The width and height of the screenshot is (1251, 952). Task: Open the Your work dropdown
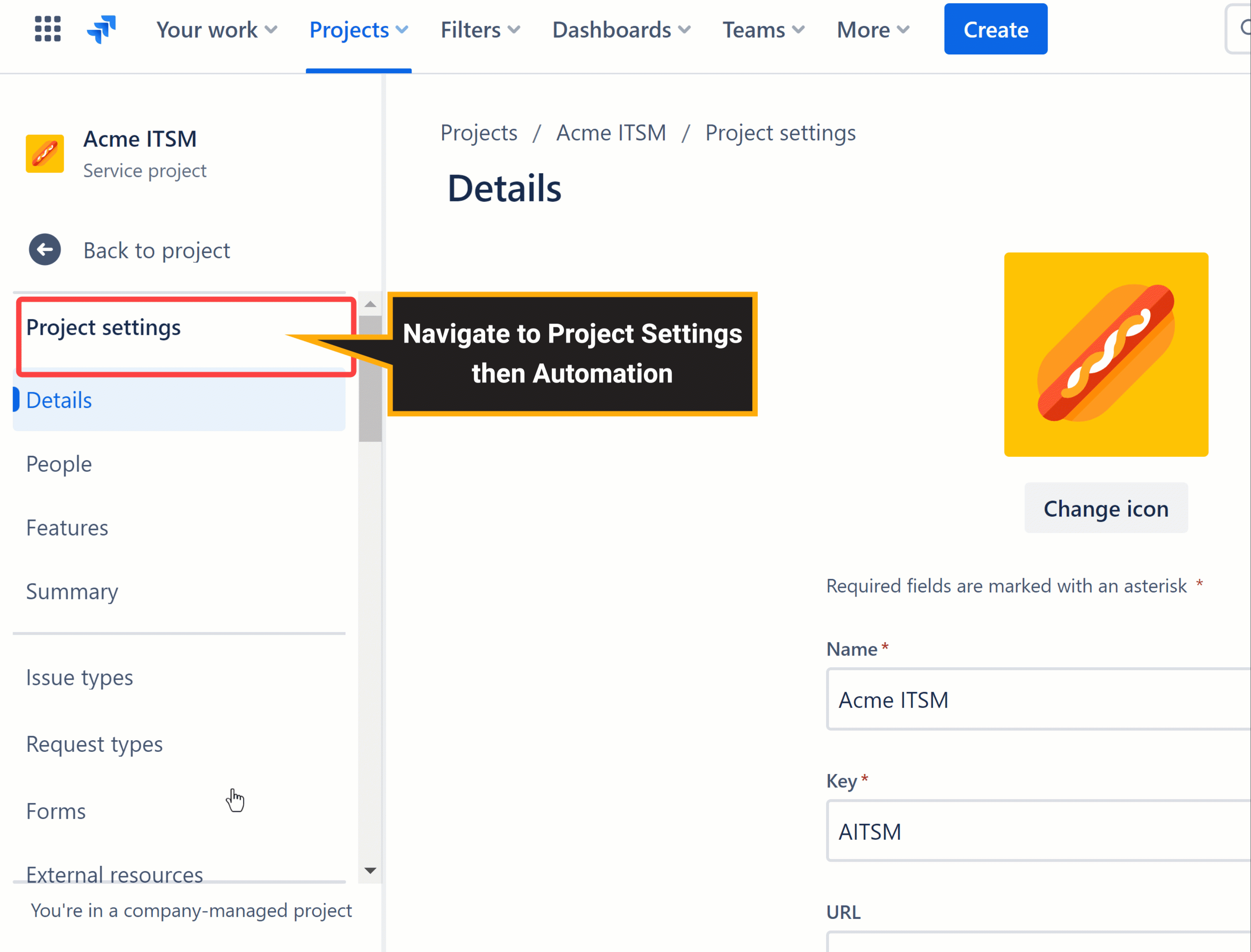click(216, 30)
